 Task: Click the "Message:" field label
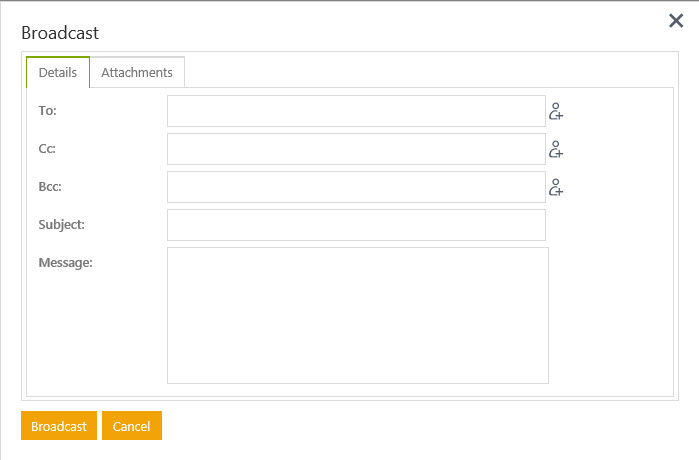point(65,263)
